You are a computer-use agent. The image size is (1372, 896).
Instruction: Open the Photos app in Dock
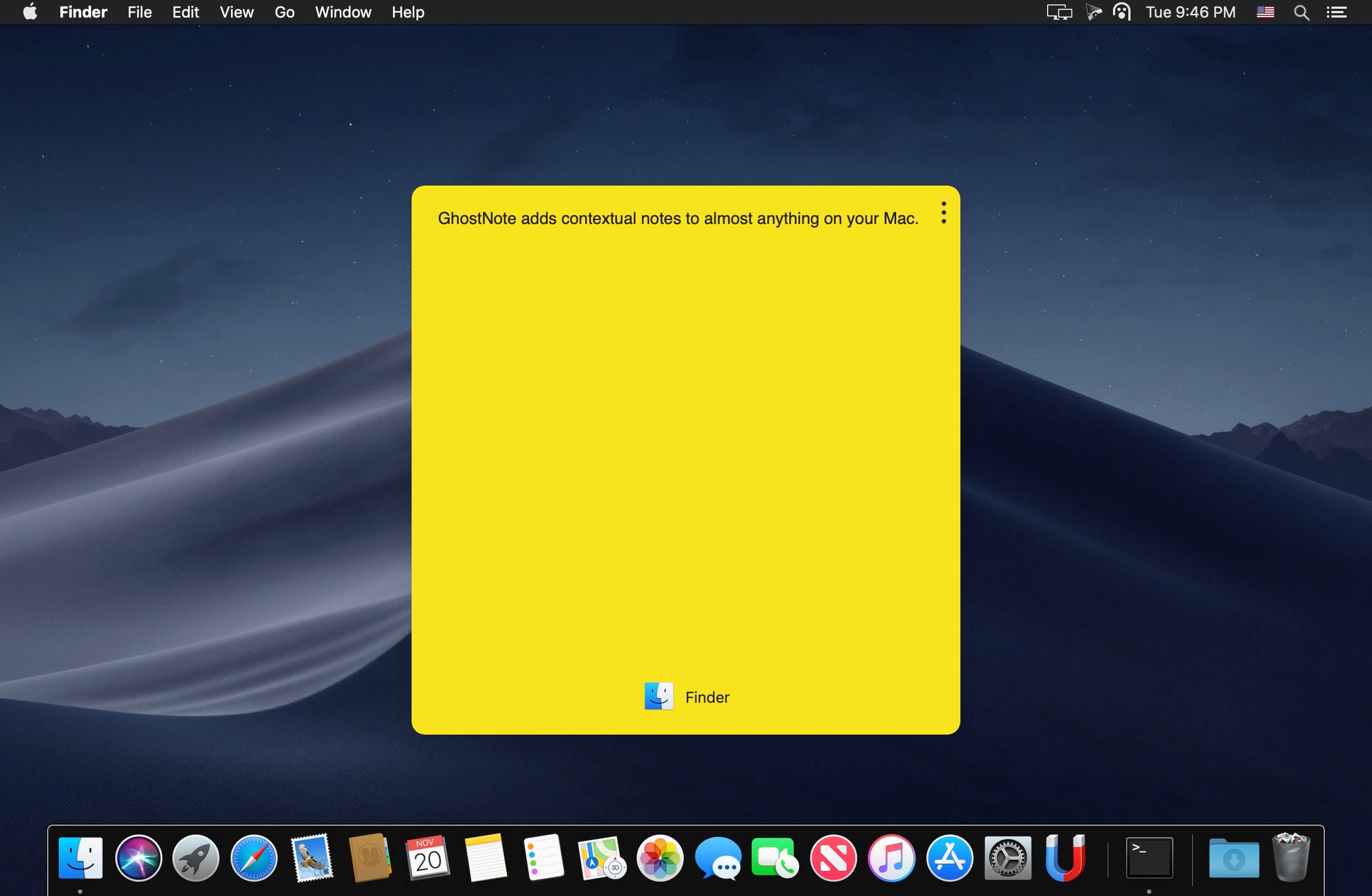click(x=660, y=858)
